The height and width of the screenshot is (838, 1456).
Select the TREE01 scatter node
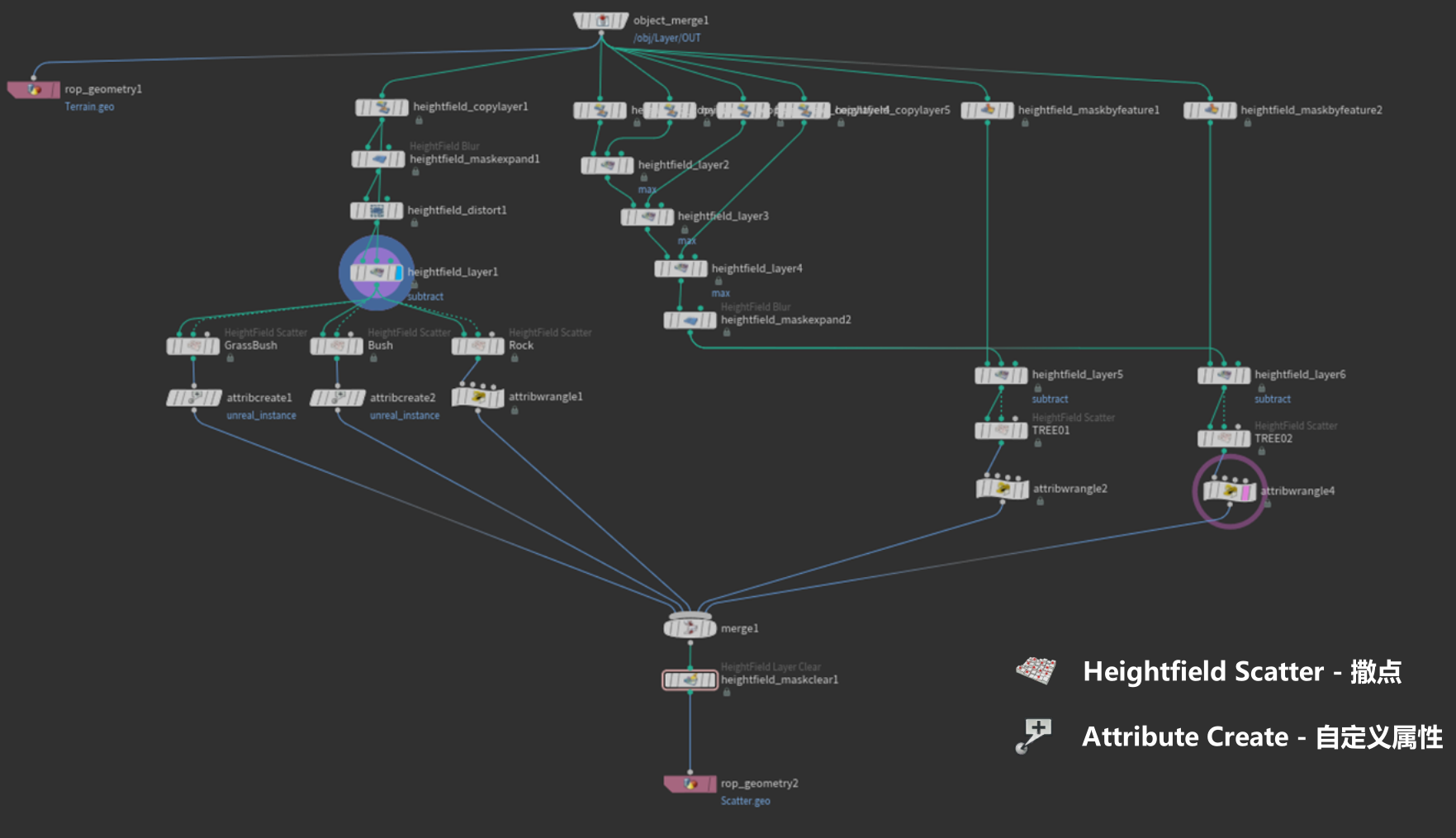click(x=1001, y=431)
